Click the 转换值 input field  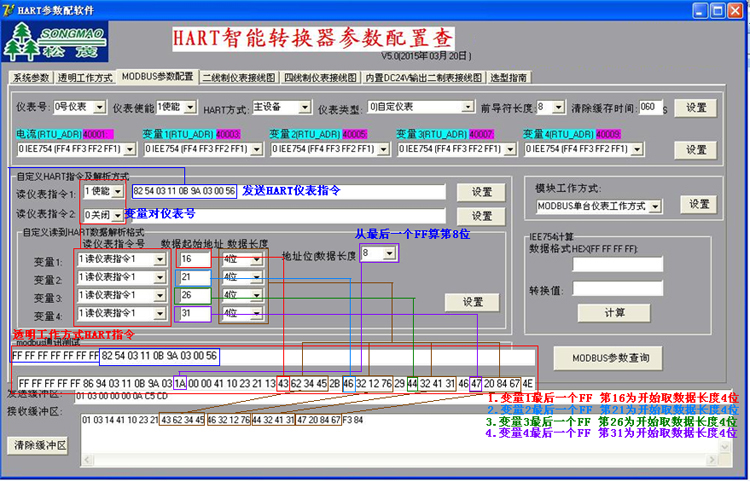pos(618,288)
